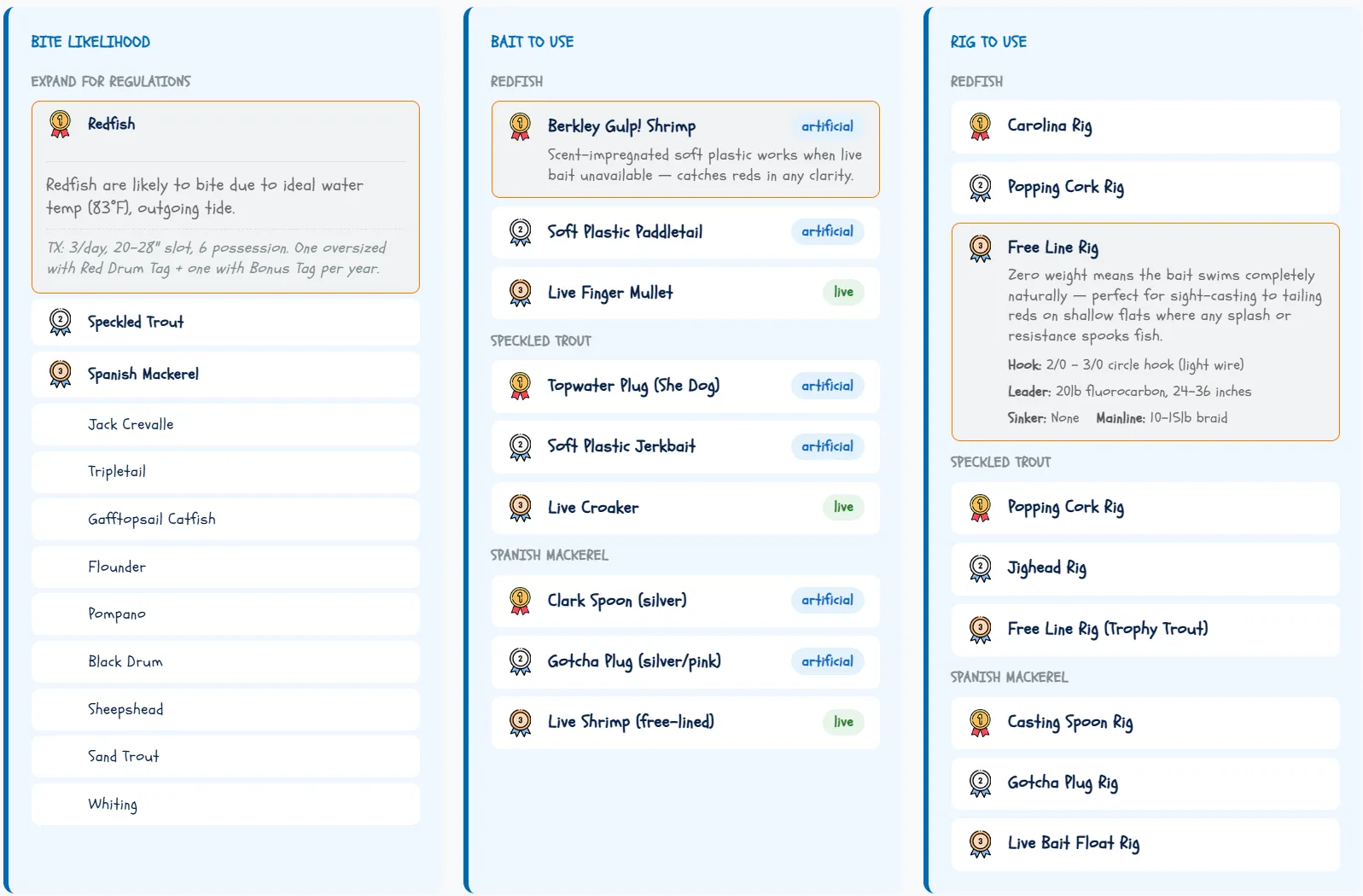Screen dimensions: 1363x896
Task: Expand the Soft Plastic Paddletail bait entry
Action: pos(685,232)
